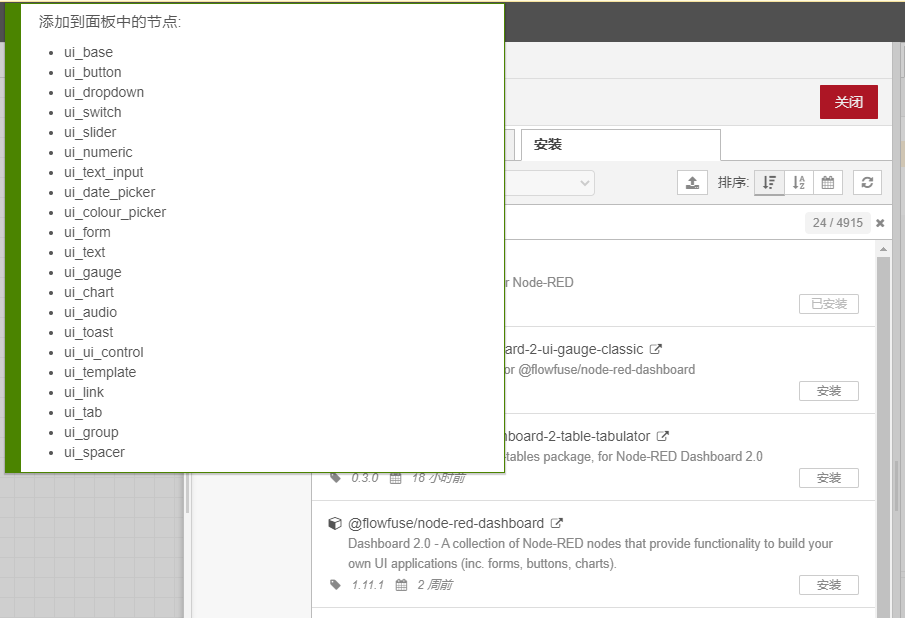Open external link for @flowfuse/node-red-dashboard package
The height and width of the screenshot is (618, 905).
(x=556, y=522)
